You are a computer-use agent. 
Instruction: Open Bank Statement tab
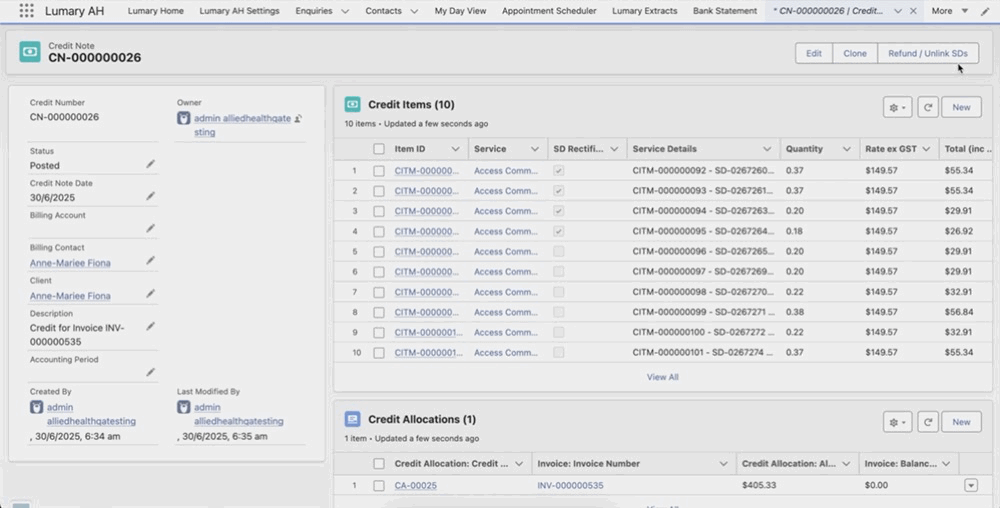[725, 11]
